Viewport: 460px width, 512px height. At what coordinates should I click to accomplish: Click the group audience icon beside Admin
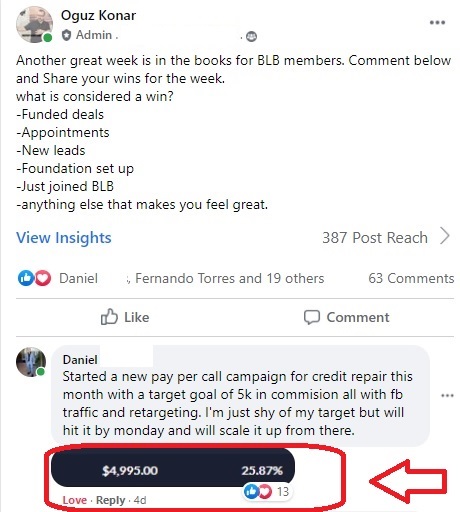point(251,36)
